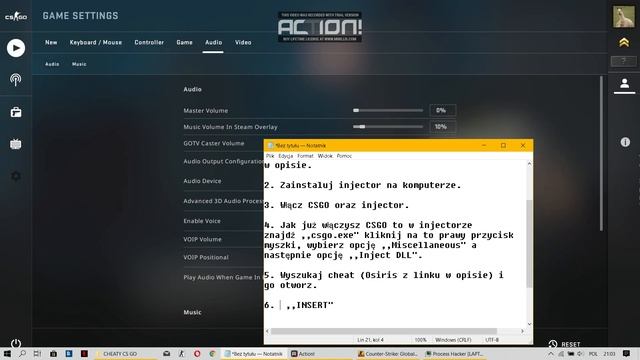
Task: Open the inventory briefcase icon in sidebar
Action: tap(16, 112)
